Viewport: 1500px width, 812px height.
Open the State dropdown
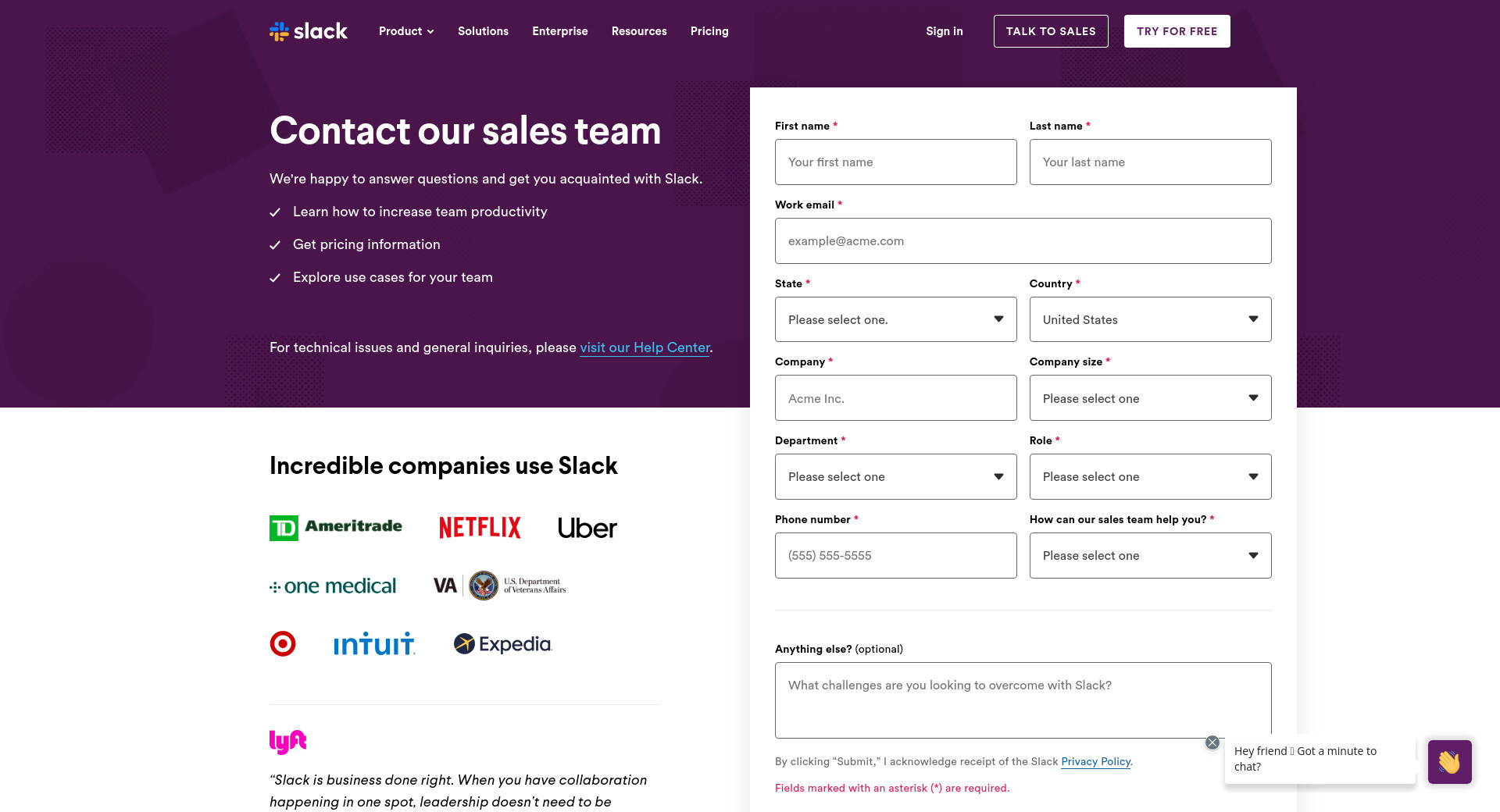coord(895,319)
